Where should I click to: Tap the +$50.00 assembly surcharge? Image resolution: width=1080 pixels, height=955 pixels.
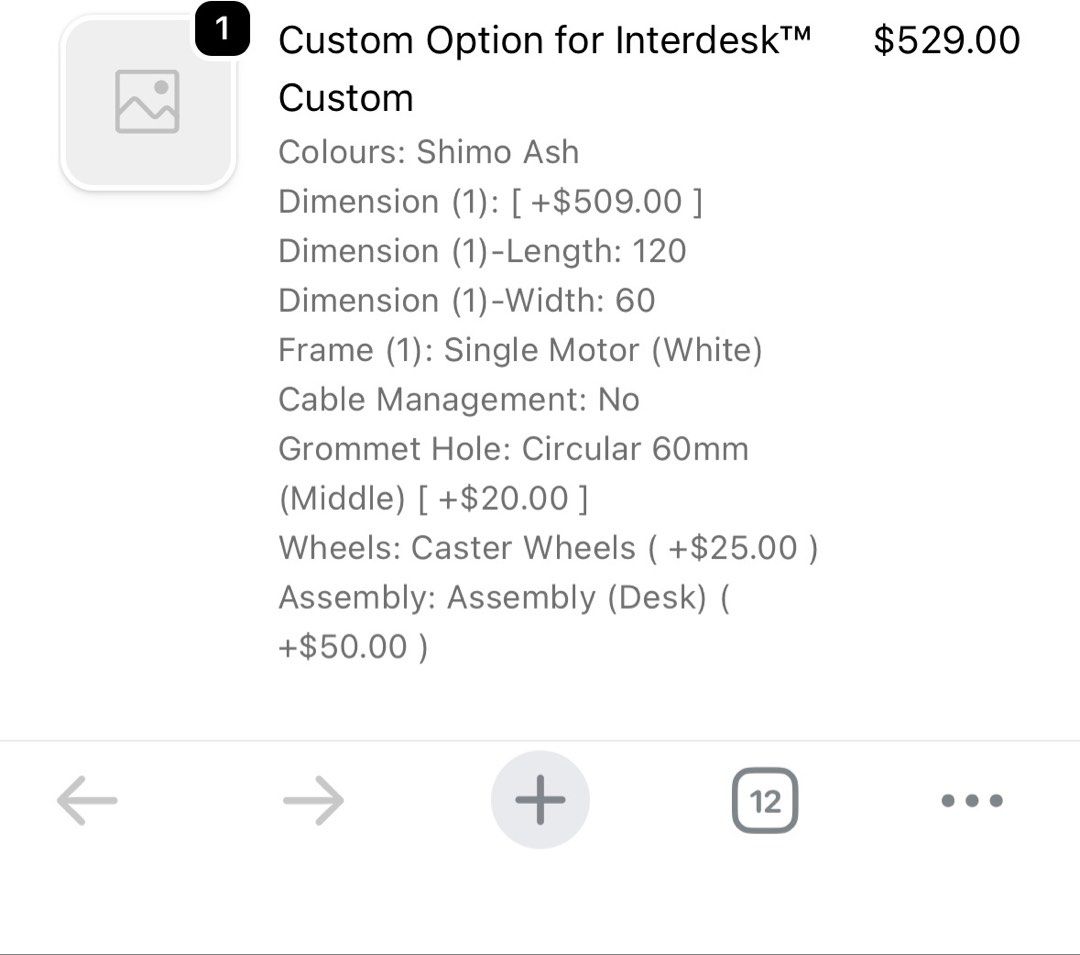pos(353,647)
